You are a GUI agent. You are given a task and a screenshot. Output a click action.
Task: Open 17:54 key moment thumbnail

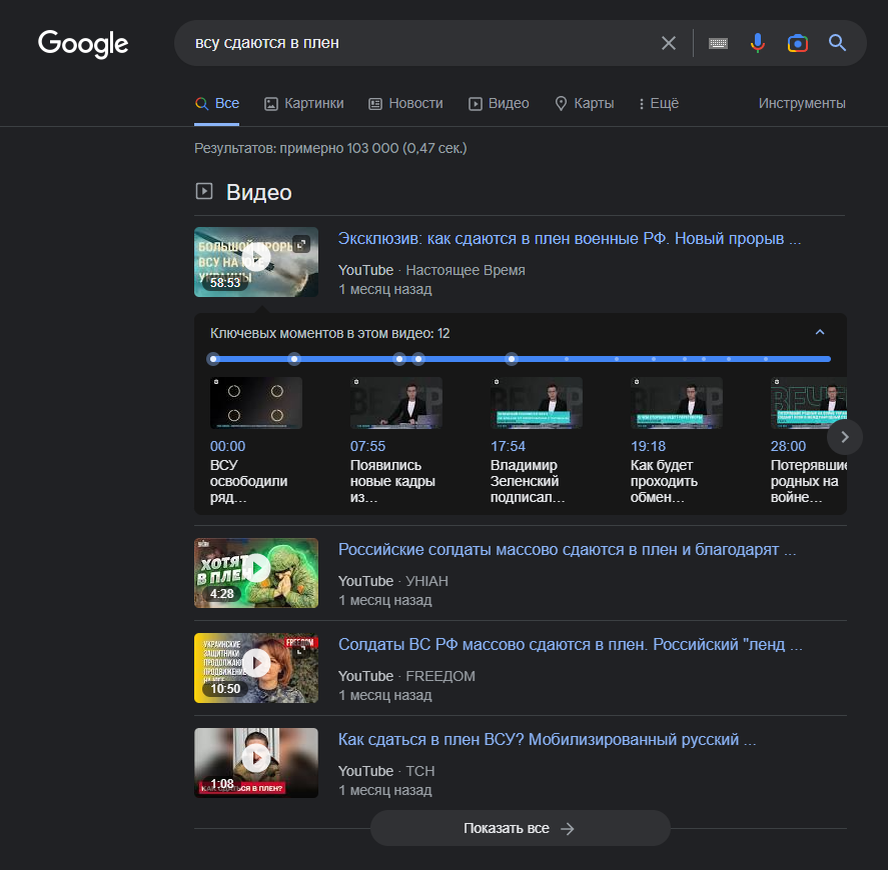click(x=536, y=403)
